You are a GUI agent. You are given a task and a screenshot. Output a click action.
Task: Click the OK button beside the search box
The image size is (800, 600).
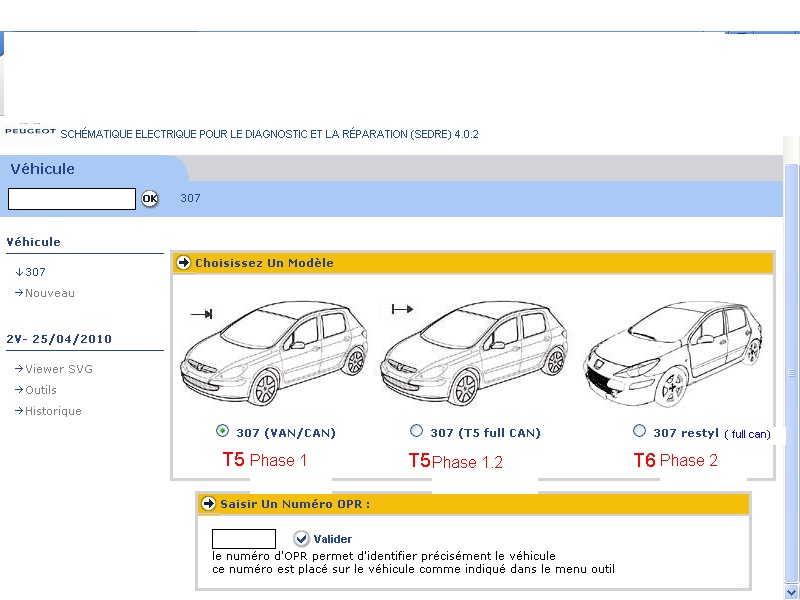pos(149,198)
